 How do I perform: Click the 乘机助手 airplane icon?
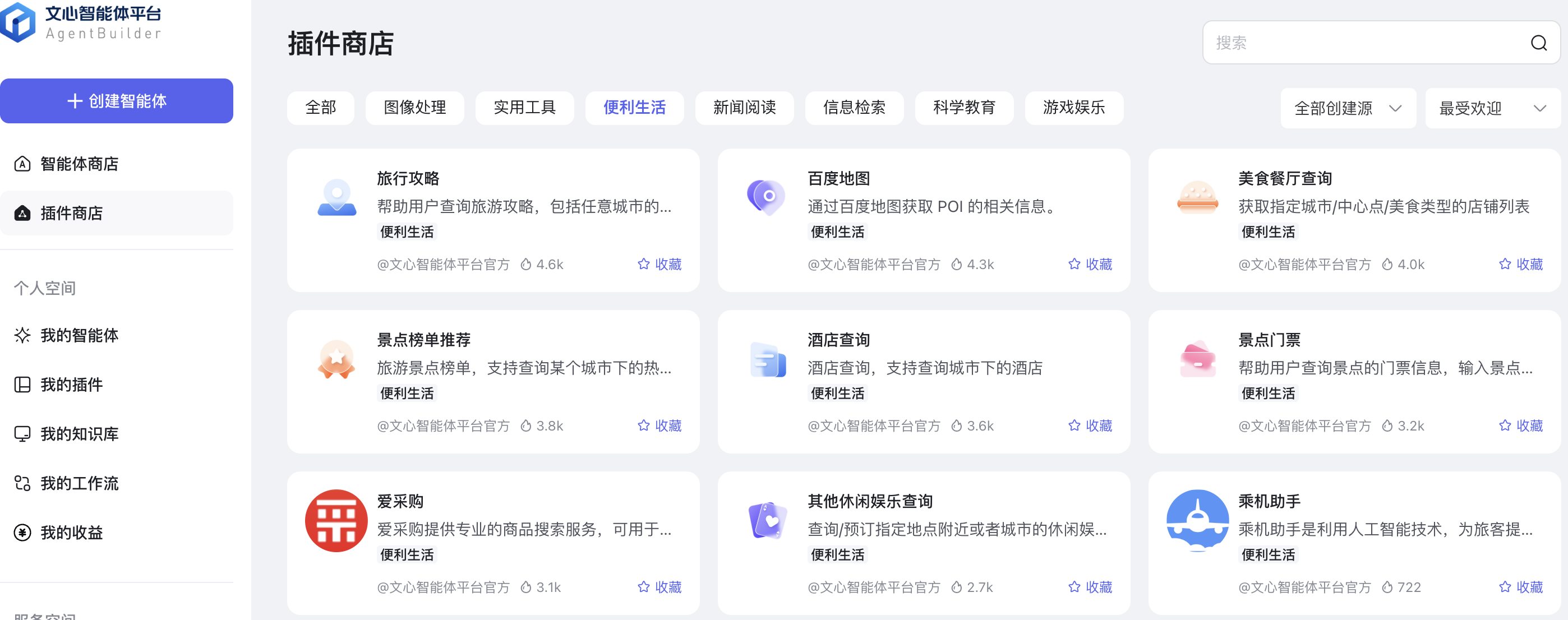tap(1197, 520)
